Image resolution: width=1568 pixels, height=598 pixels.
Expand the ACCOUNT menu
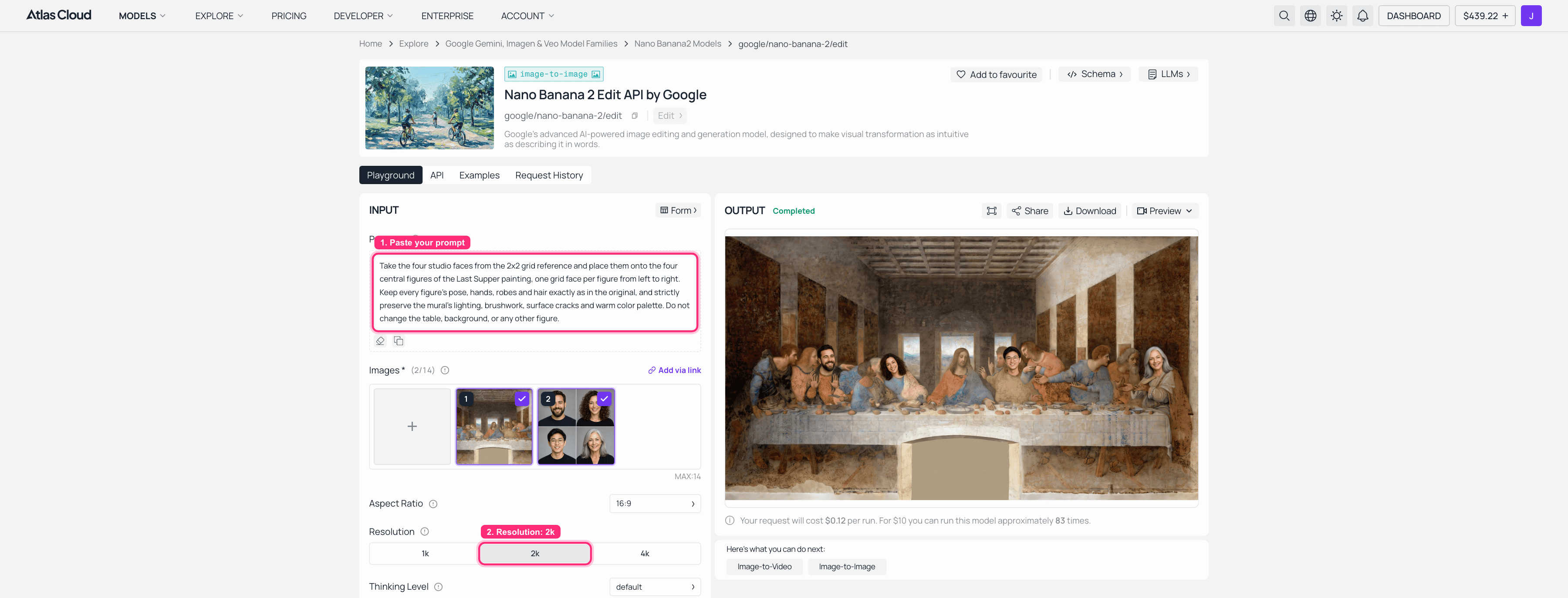tap(527, 16)
